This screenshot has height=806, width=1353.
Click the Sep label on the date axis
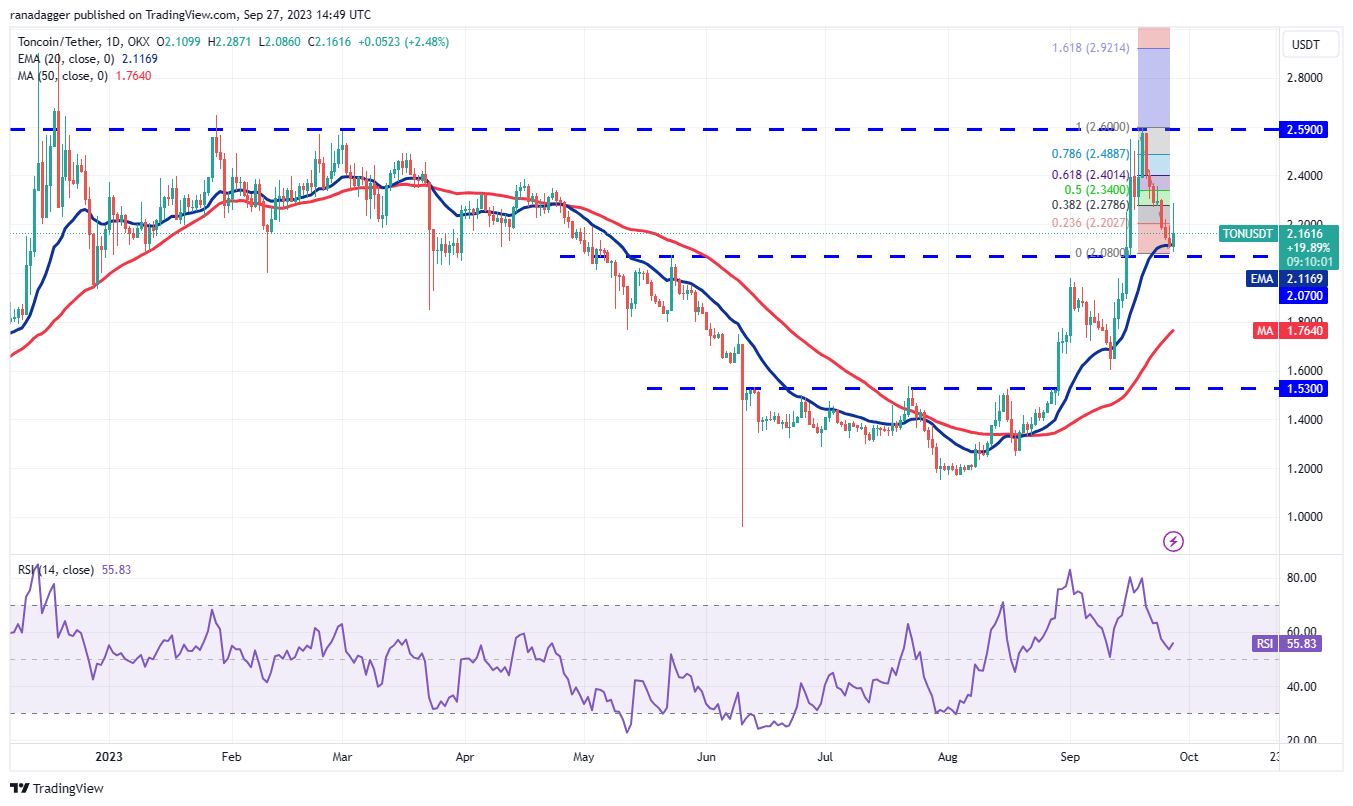[1070, 758]
